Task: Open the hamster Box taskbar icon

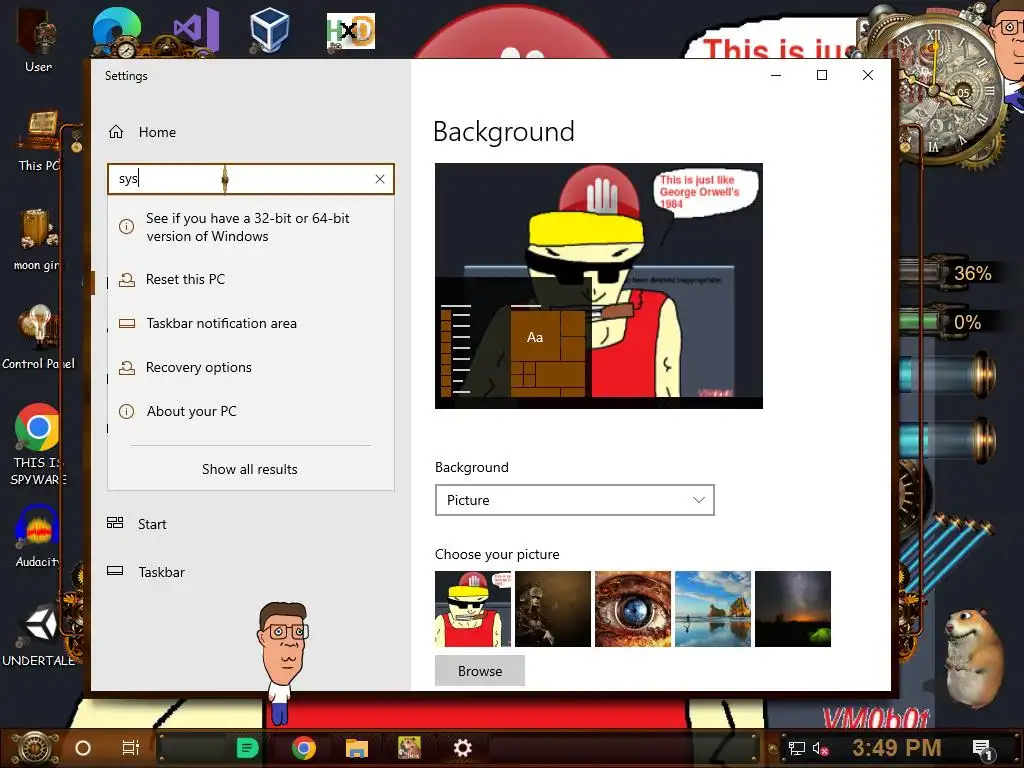Action: pyautogui.click(x=409, y=748)
